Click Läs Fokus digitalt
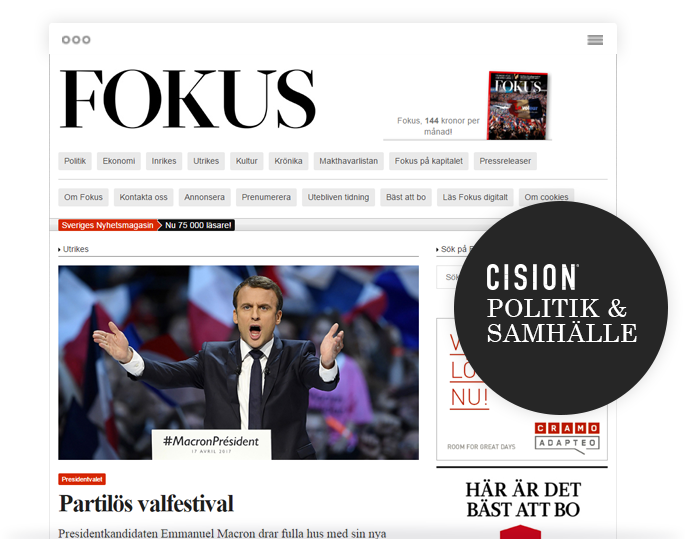Screen dimensions: 685x539 pyautogui.click(x=475, y=197)
